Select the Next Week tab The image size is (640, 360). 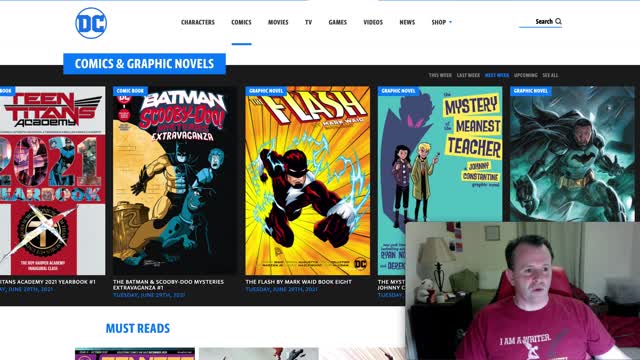[x=497, y=76]
